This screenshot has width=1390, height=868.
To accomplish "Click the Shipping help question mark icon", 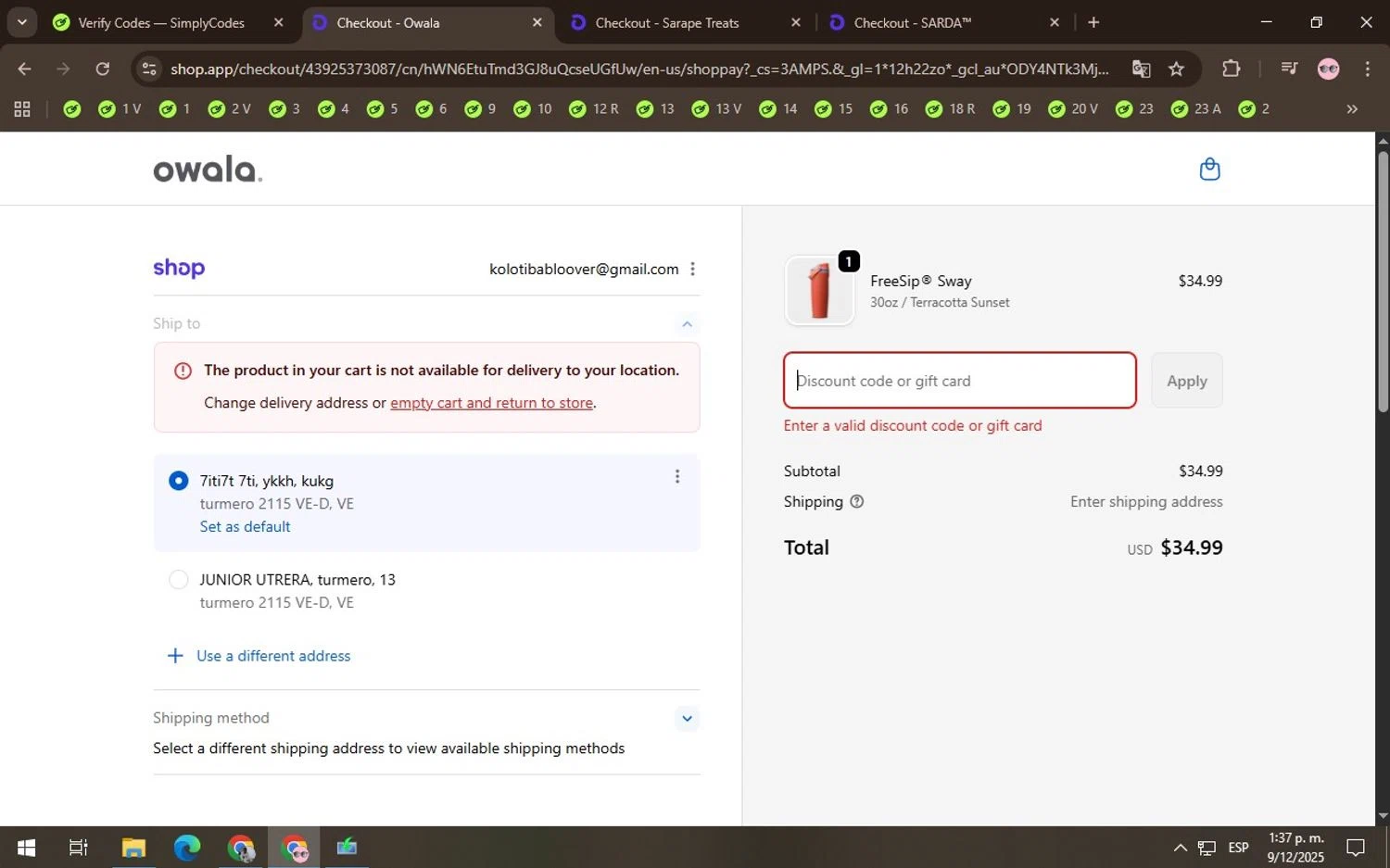I will click(856, 501).
